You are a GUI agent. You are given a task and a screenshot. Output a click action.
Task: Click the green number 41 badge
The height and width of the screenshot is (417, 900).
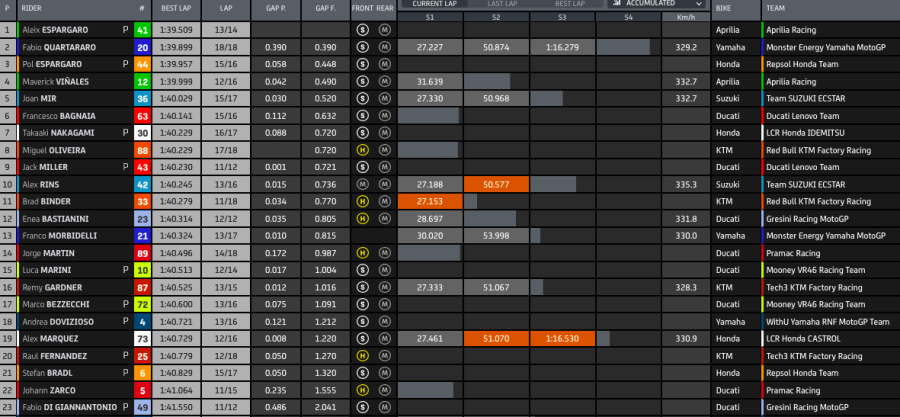[142, 30]
